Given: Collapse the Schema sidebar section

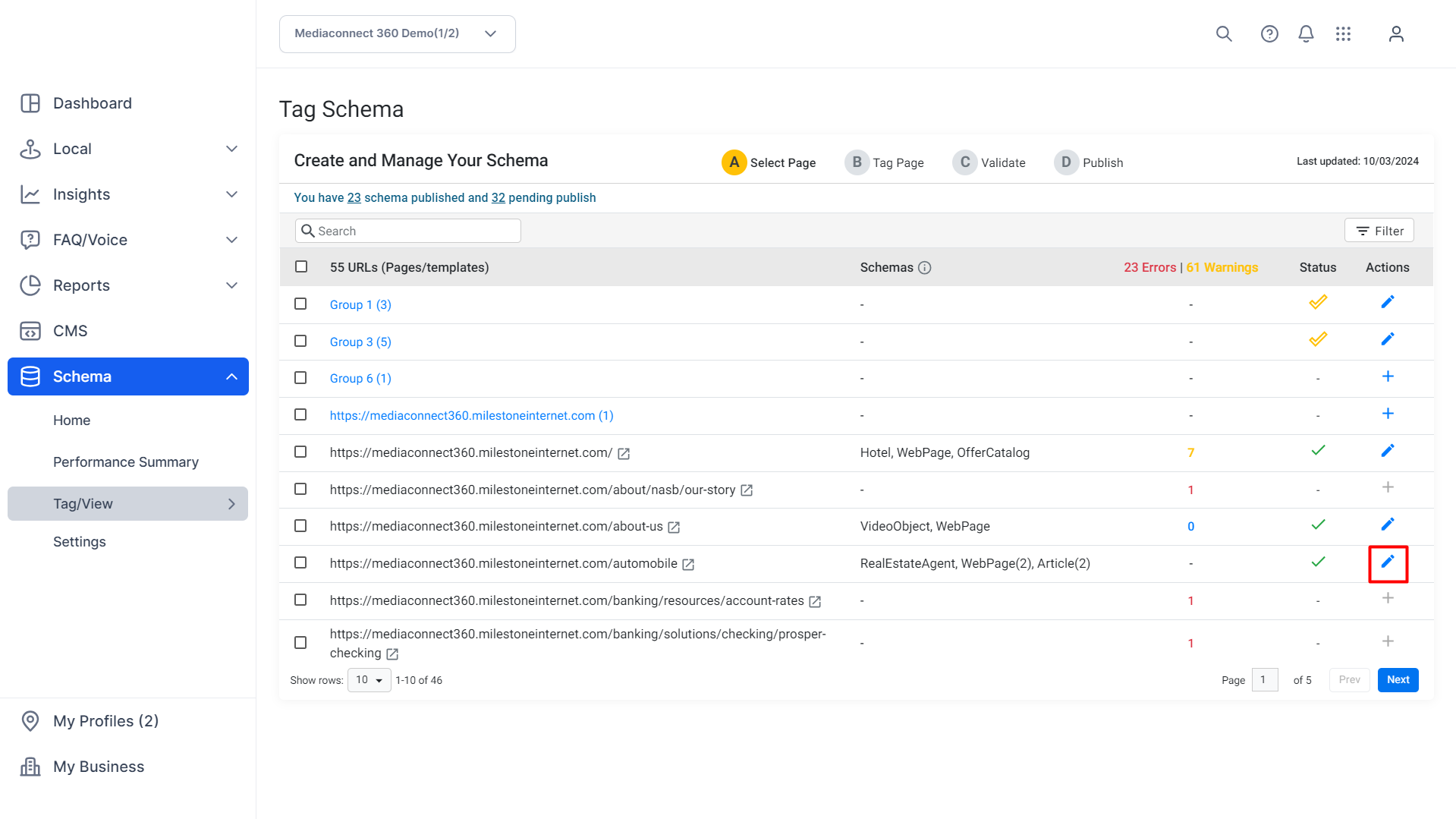Looking at the screenshot, I should pos(232,376).
